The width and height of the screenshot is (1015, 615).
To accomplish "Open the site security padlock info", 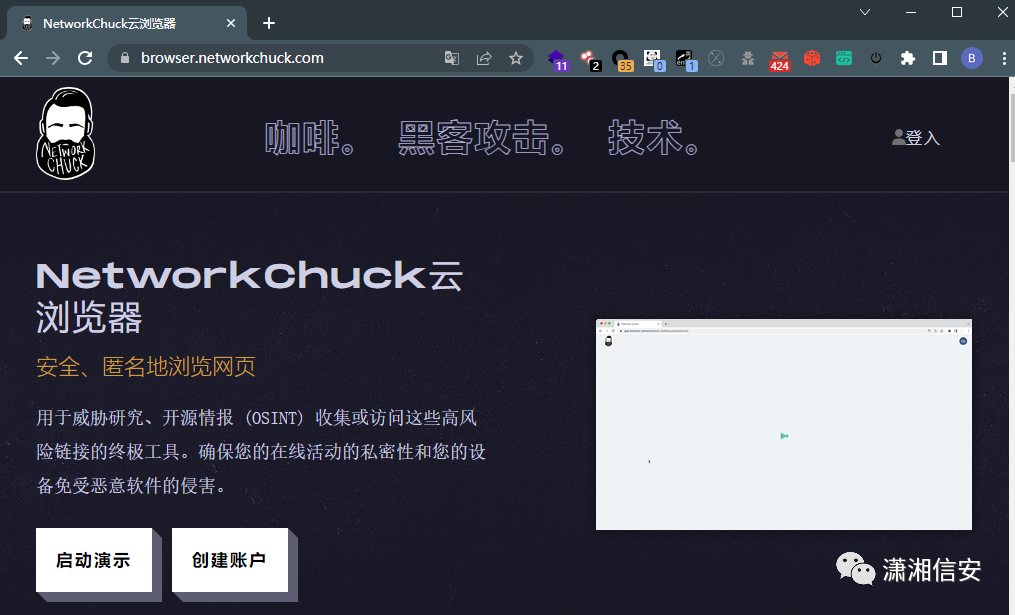I will [x=125, y=58].
